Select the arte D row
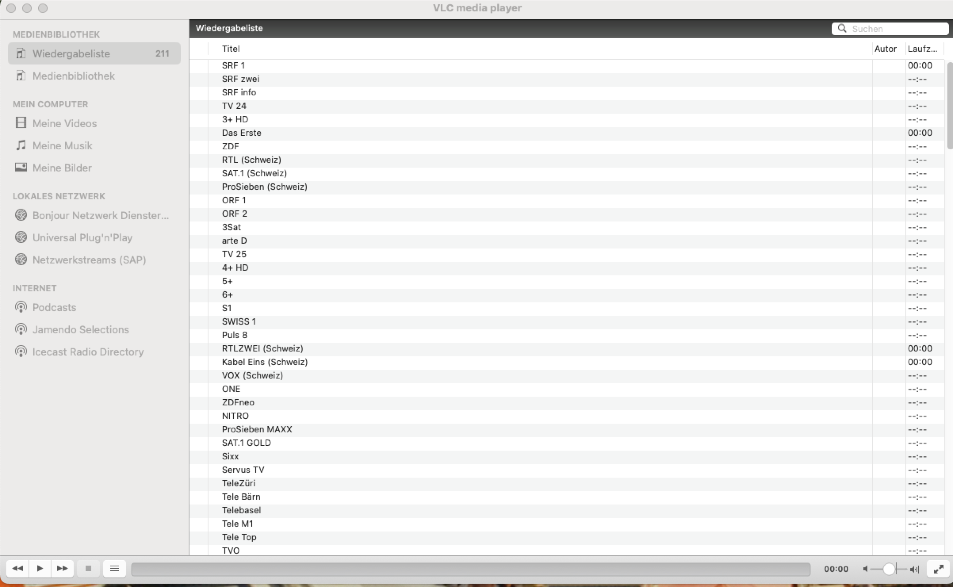The image size is (953, 587). coord(567,241)
